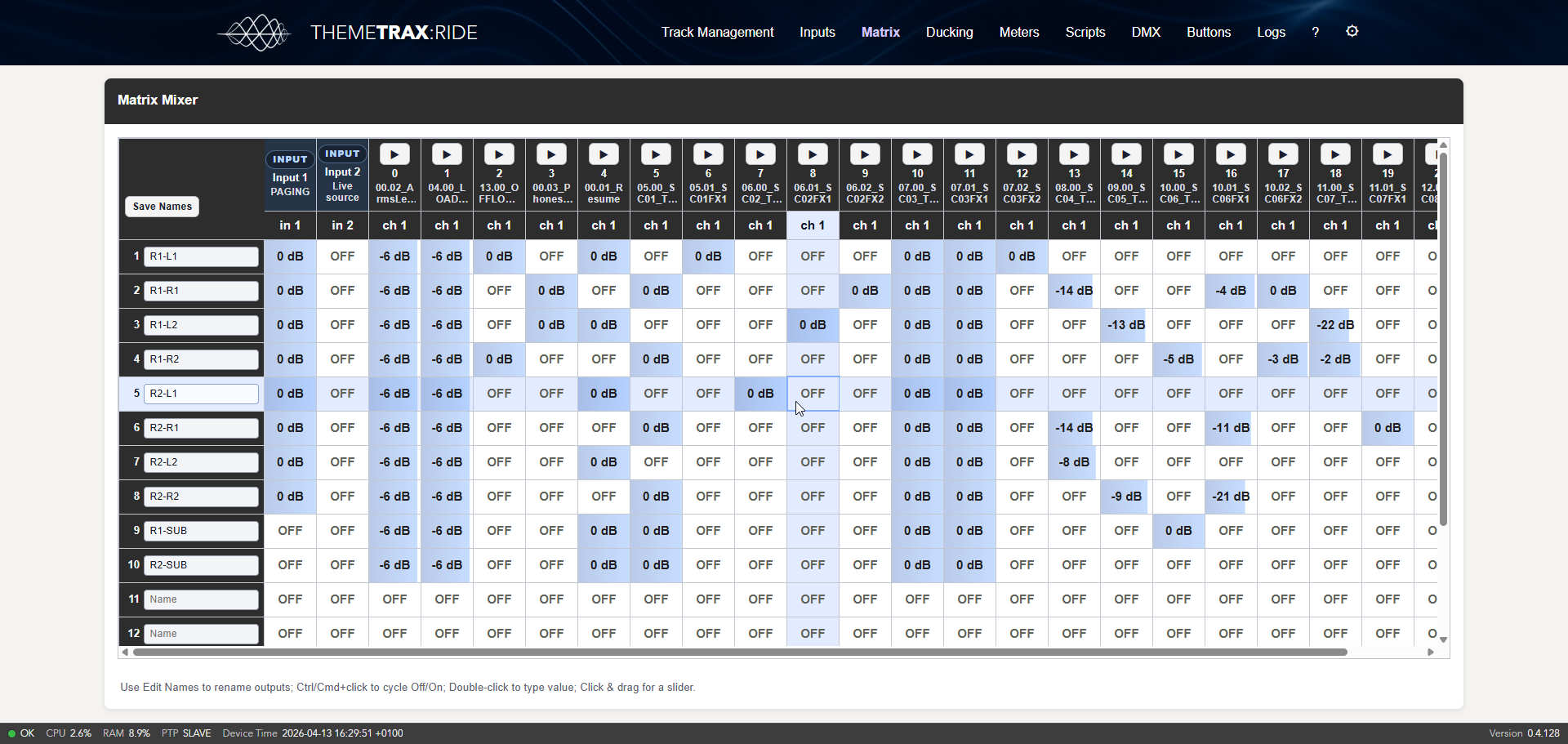Click the R2-L1 output name field
This screenshot has width=1568, height=744.
point(201,394)
